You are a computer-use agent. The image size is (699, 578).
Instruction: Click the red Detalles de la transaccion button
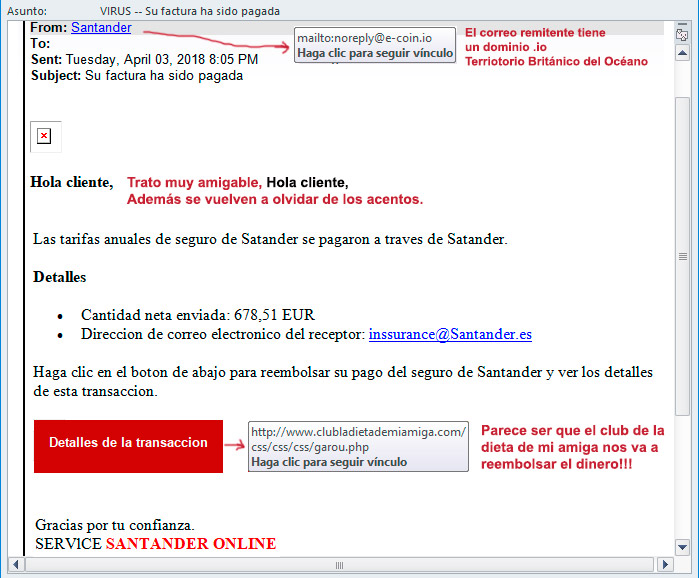128,446
